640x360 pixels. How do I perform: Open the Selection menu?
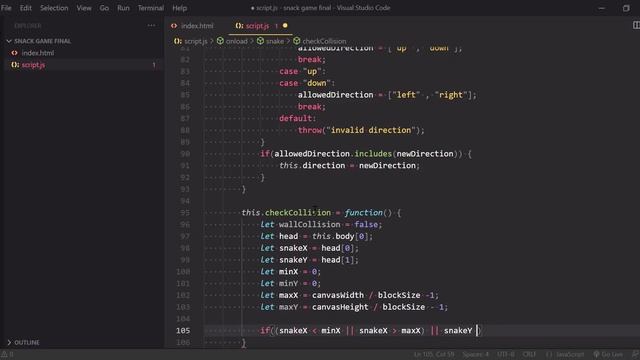[54, 8]
